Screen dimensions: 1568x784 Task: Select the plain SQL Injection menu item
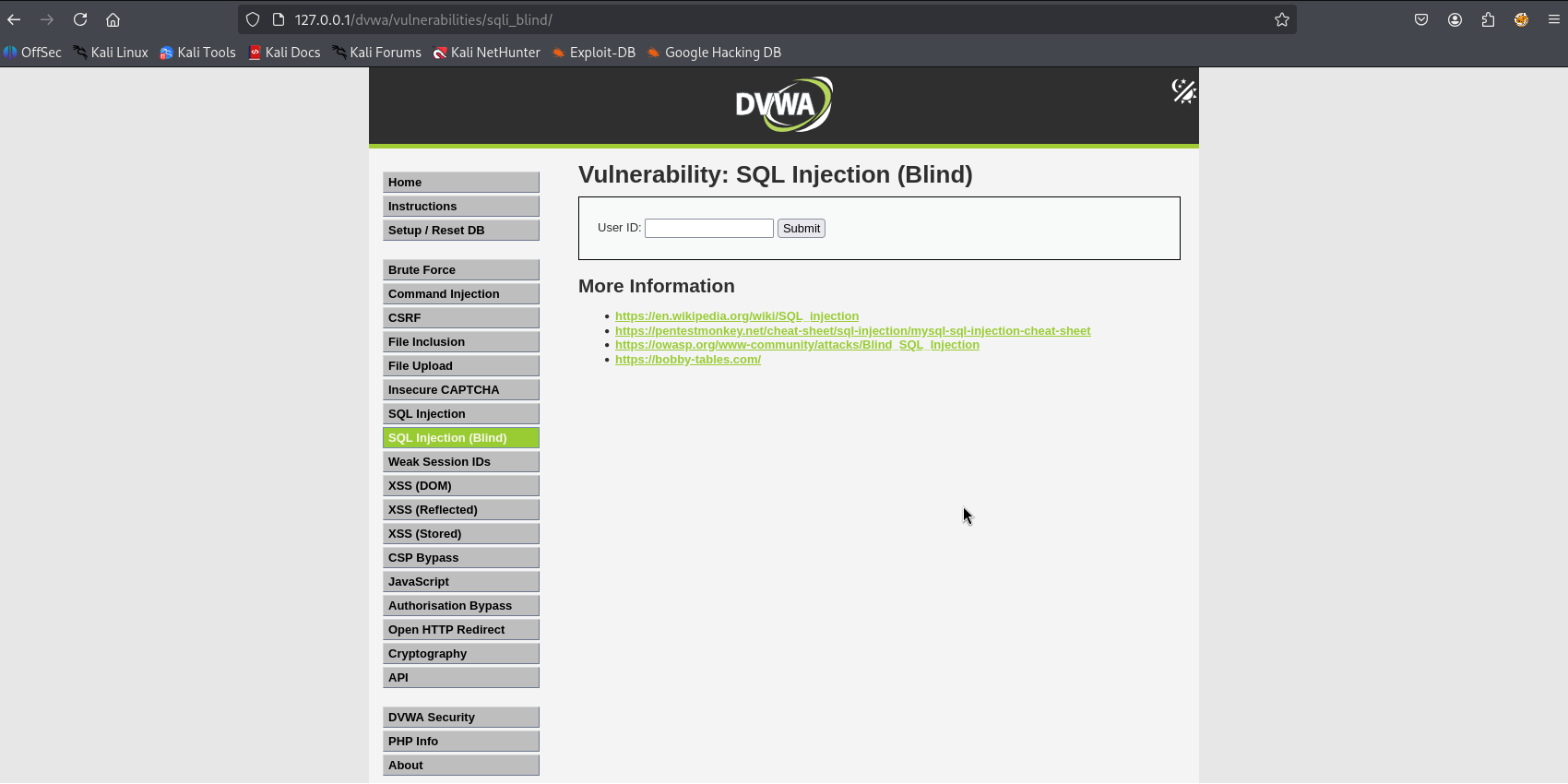coord(461,414)
